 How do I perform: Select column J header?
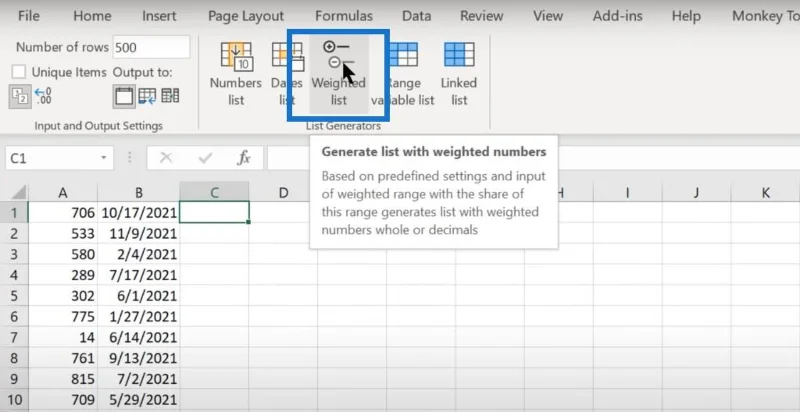[x=696, y=193]
